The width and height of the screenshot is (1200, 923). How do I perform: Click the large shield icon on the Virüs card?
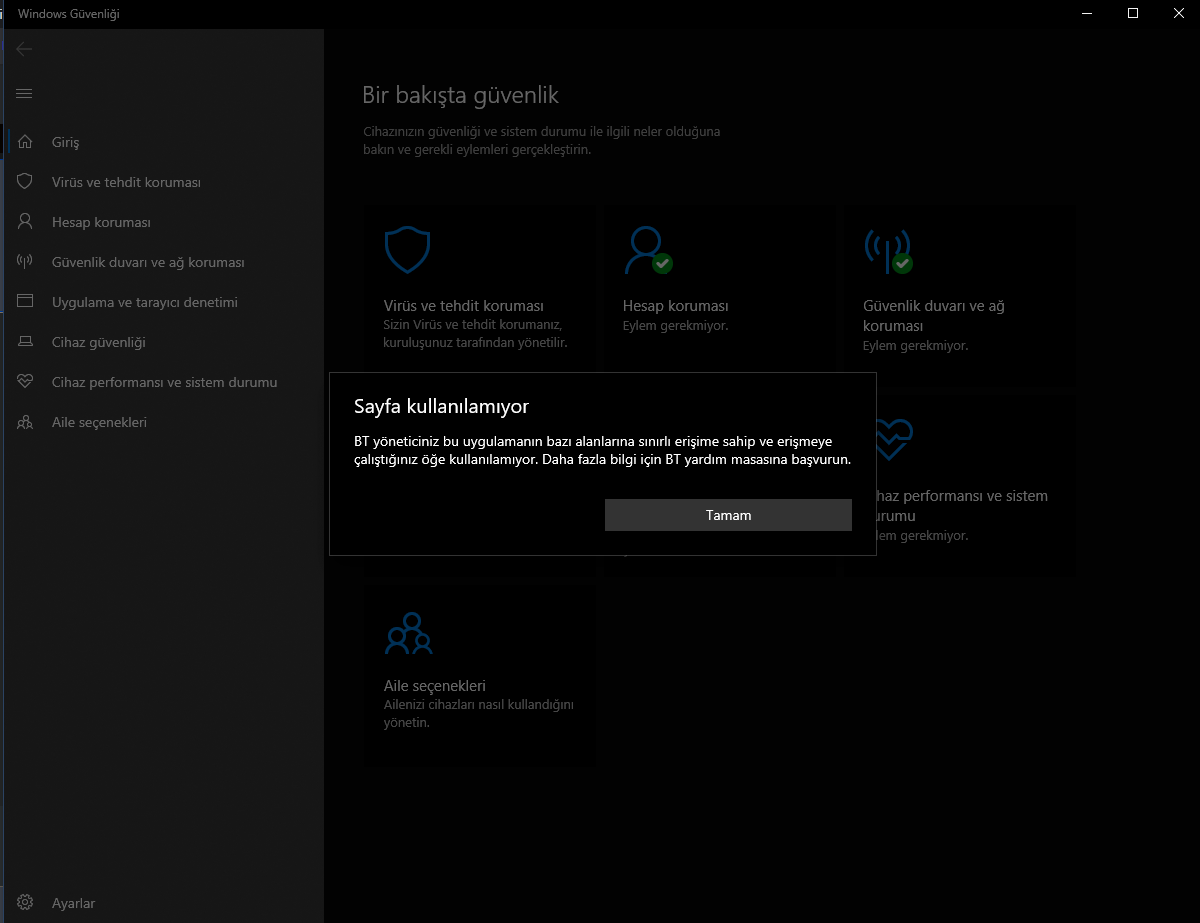408,250
